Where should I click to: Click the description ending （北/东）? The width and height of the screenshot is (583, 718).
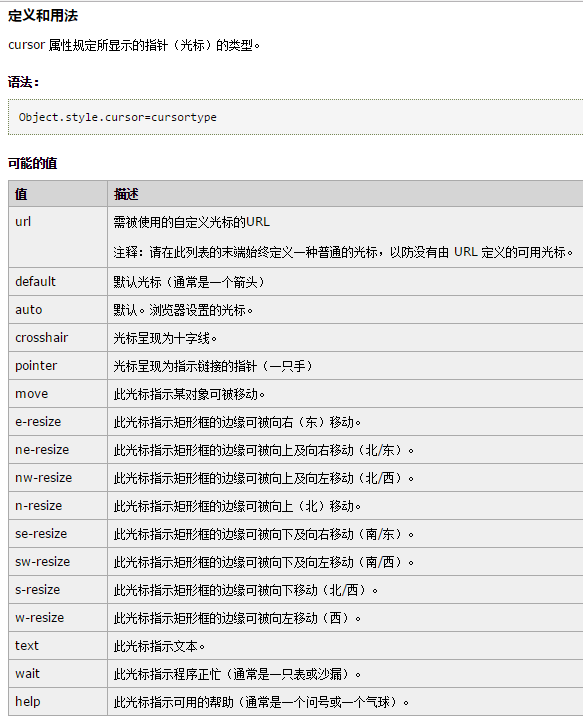pos(264,450)
